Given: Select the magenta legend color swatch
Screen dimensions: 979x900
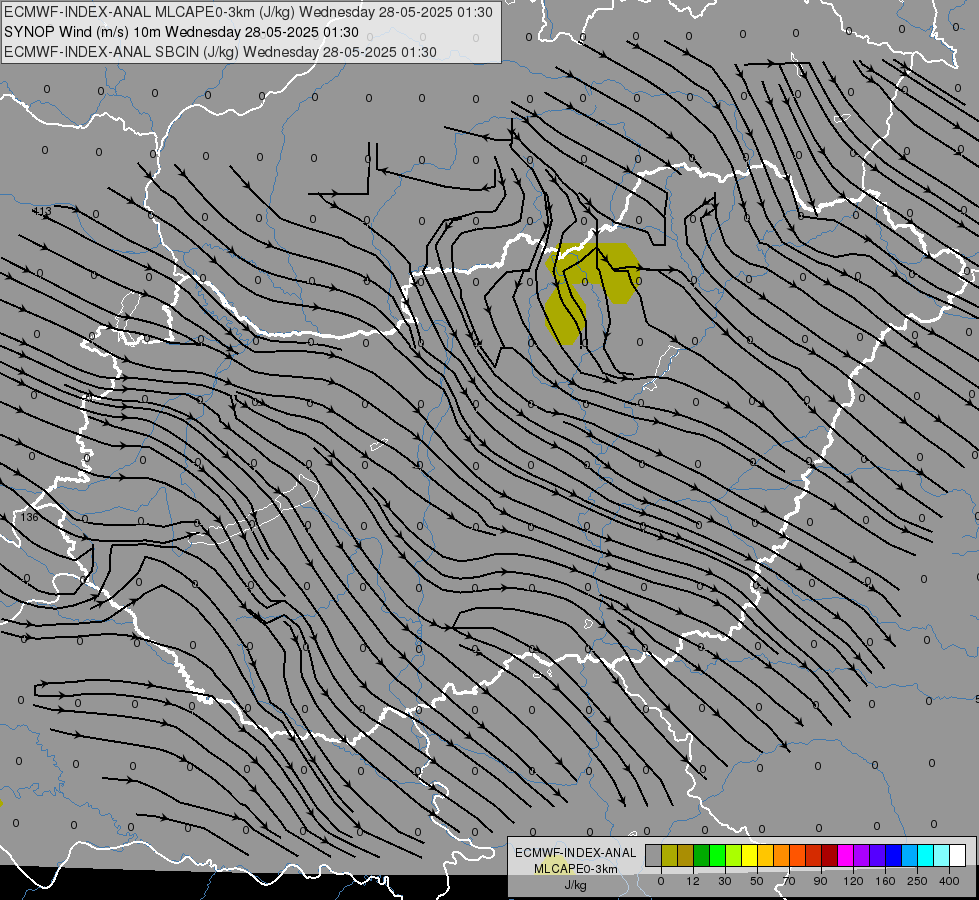Looking at the screenshot, I should pos(845,855).
